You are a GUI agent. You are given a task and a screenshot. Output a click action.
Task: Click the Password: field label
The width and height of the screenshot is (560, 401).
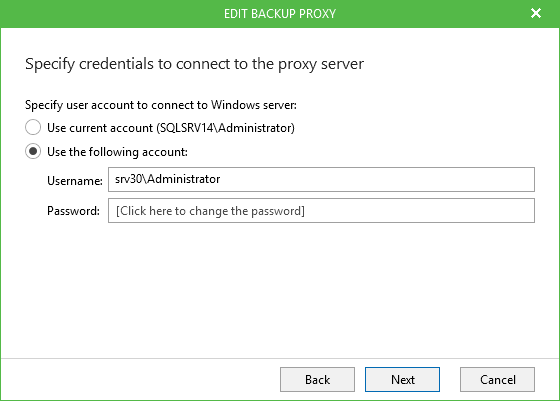pyautogui.click(x=74, y=211)
